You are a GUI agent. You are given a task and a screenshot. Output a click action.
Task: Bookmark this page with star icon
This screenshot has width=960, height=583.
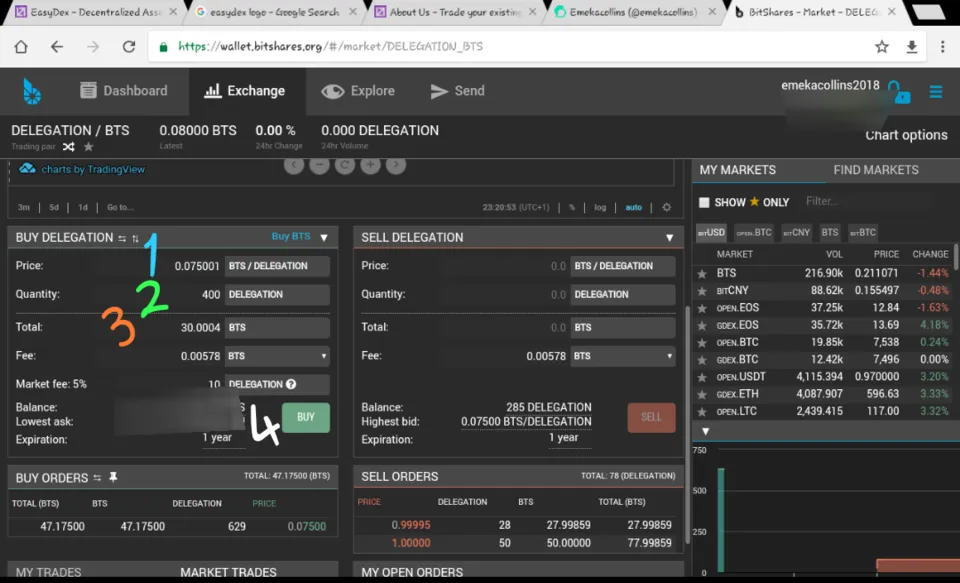pyautogui.click(x=882, y=47)
